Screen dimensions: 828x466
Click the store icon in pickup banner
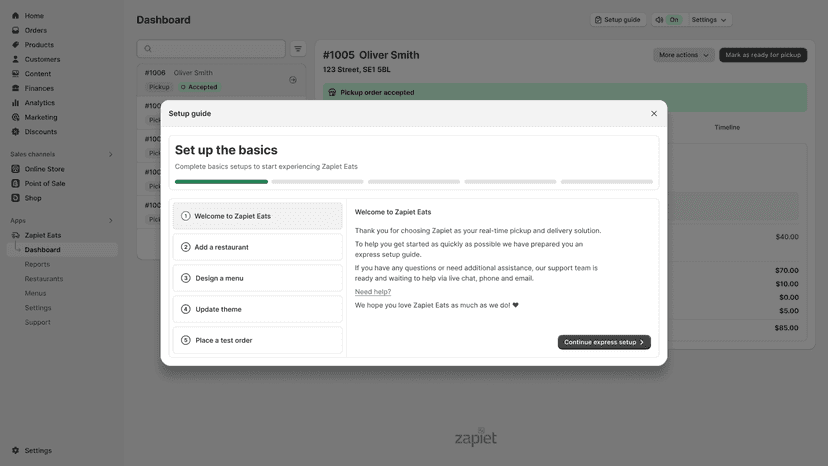(332, 92)
